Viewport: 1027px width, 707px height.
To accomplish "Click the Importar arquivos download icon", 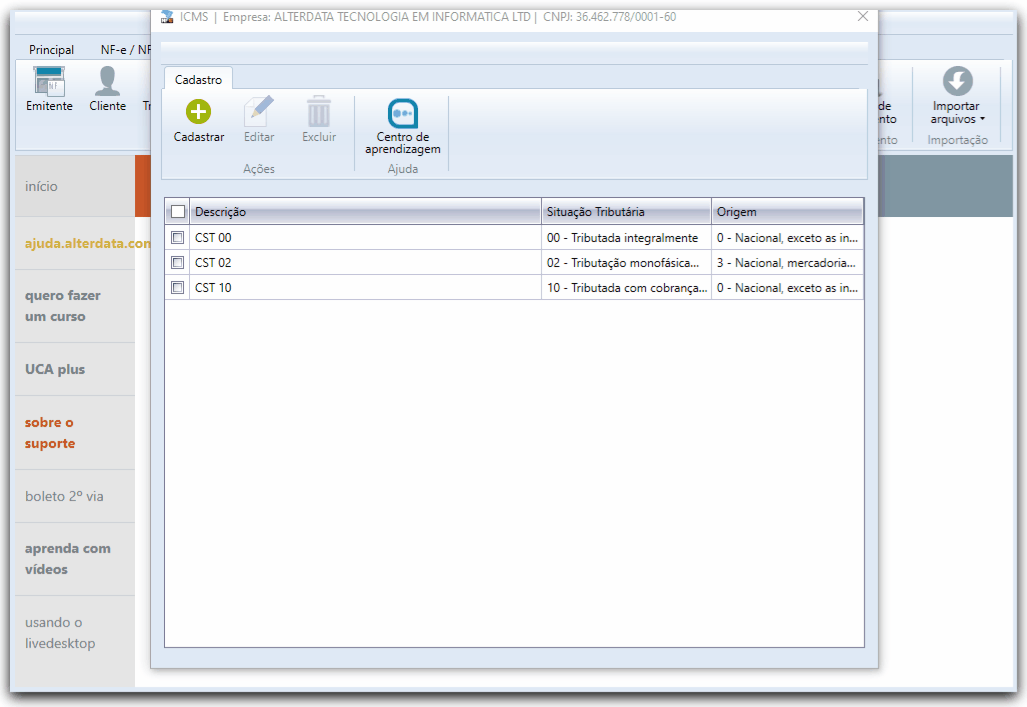I will (x=958, y=81).
